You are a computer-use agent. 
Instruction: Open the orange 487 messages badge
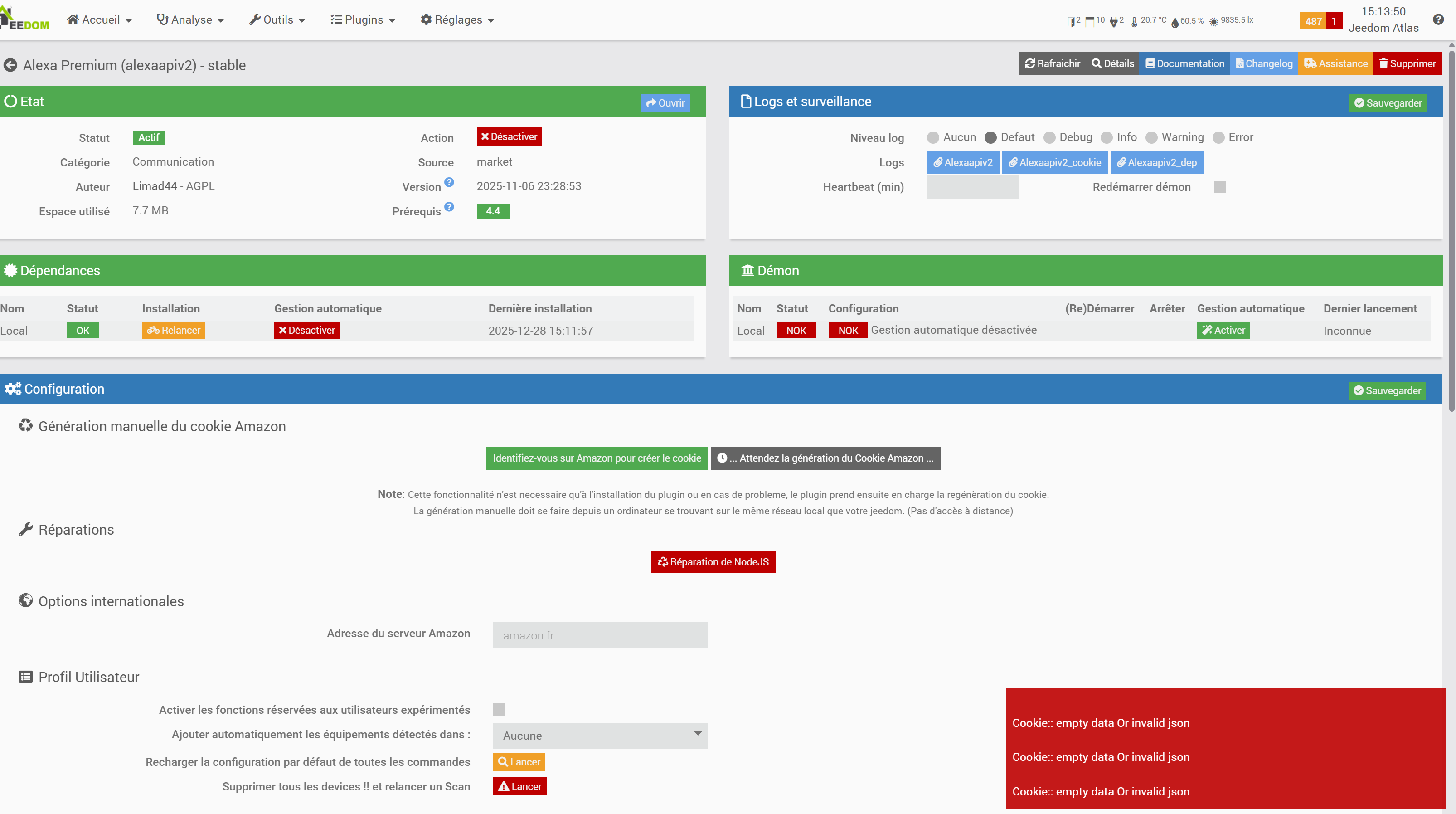click(x=1312, y=21)
